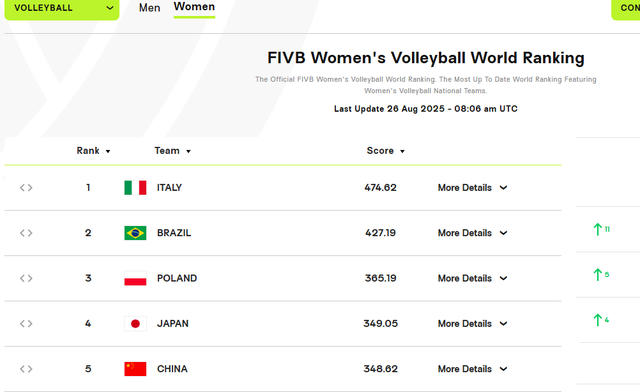The width and height of the screenshot is (640, 392).
Task: Click the JAPAN team name
Action: (x=173, y=324)
